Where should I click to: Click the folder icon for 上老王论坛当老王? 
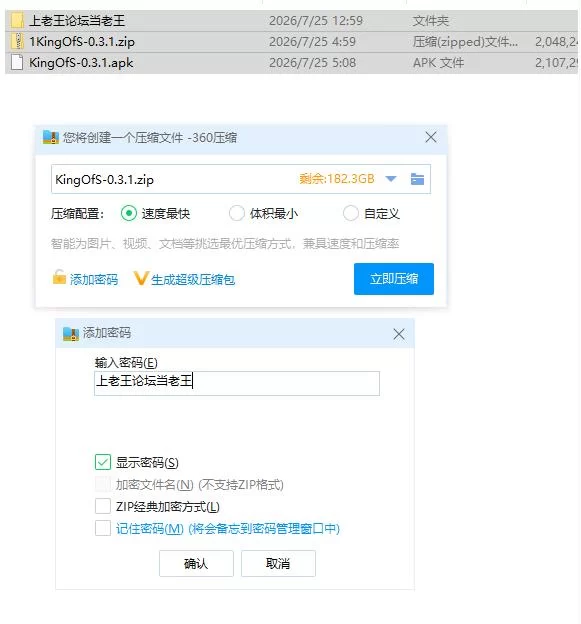pyautogui.click(x=17, y=20)
